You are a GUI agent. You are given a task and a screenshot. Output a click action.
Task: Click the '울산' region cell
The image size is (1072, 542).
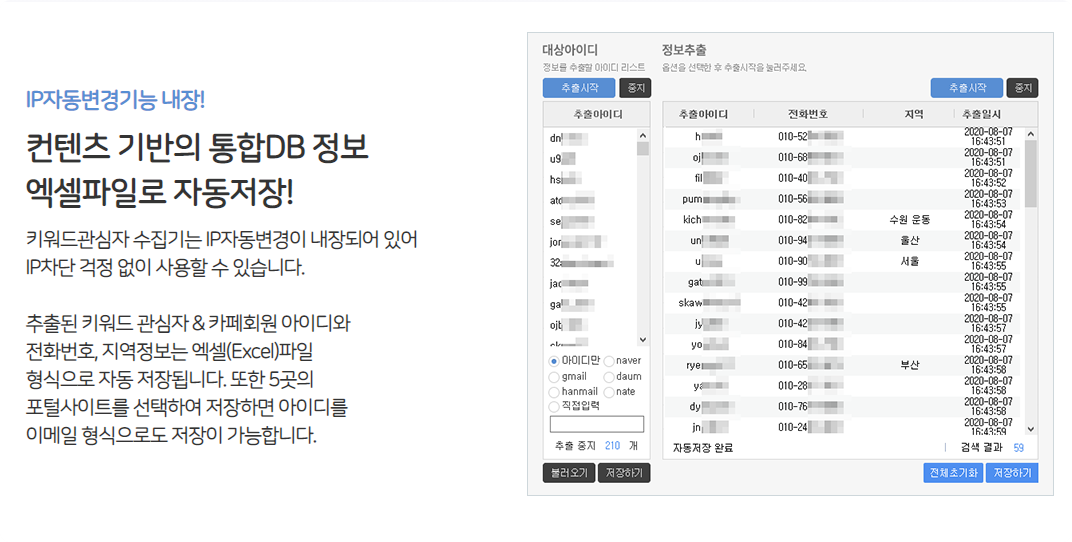point(910,241)
